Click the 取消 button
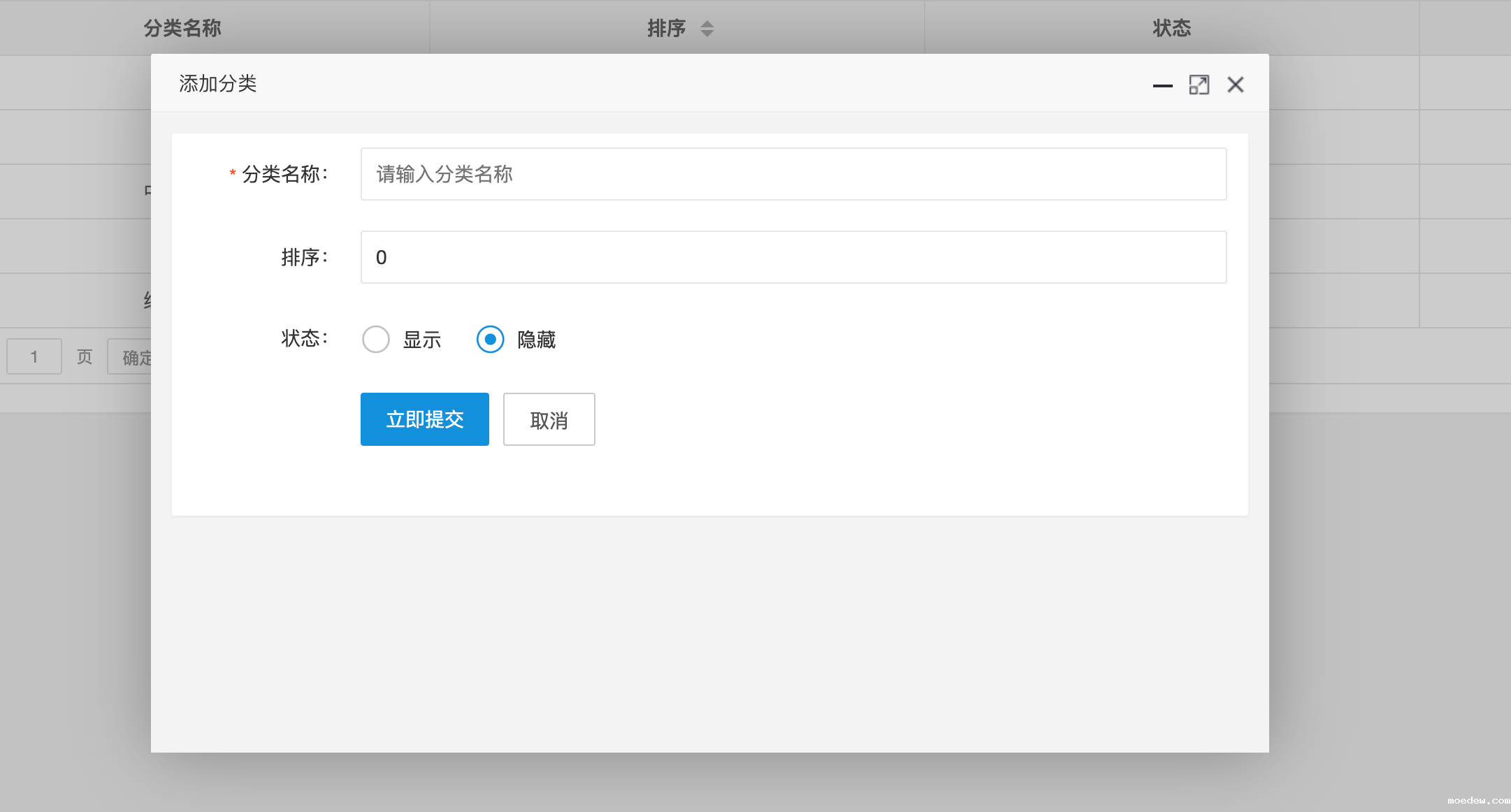1511x812 pixels. coord(549,419)
